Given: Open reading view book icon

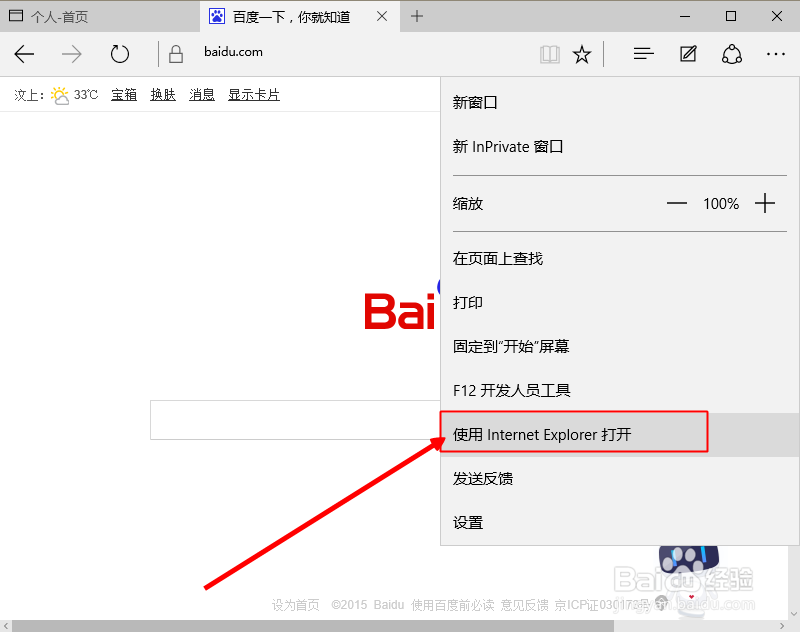Looking at the screenshot, I should [549, 54].
